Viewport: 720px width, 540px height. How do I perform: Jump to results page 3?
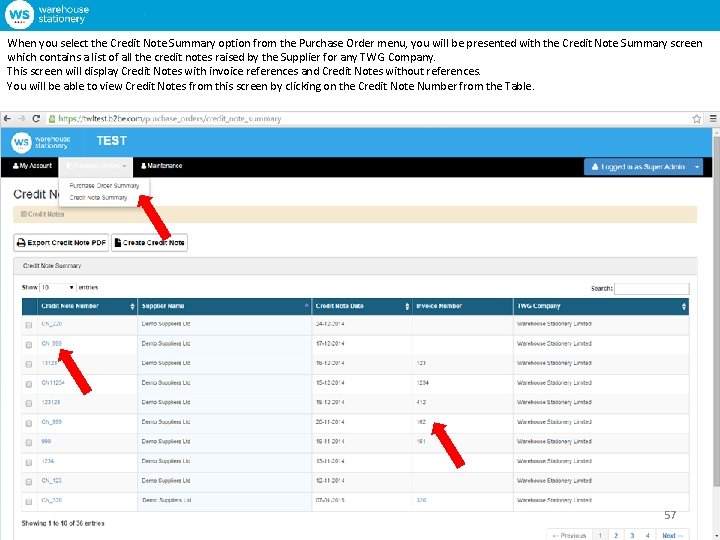(x=632, y=535)
